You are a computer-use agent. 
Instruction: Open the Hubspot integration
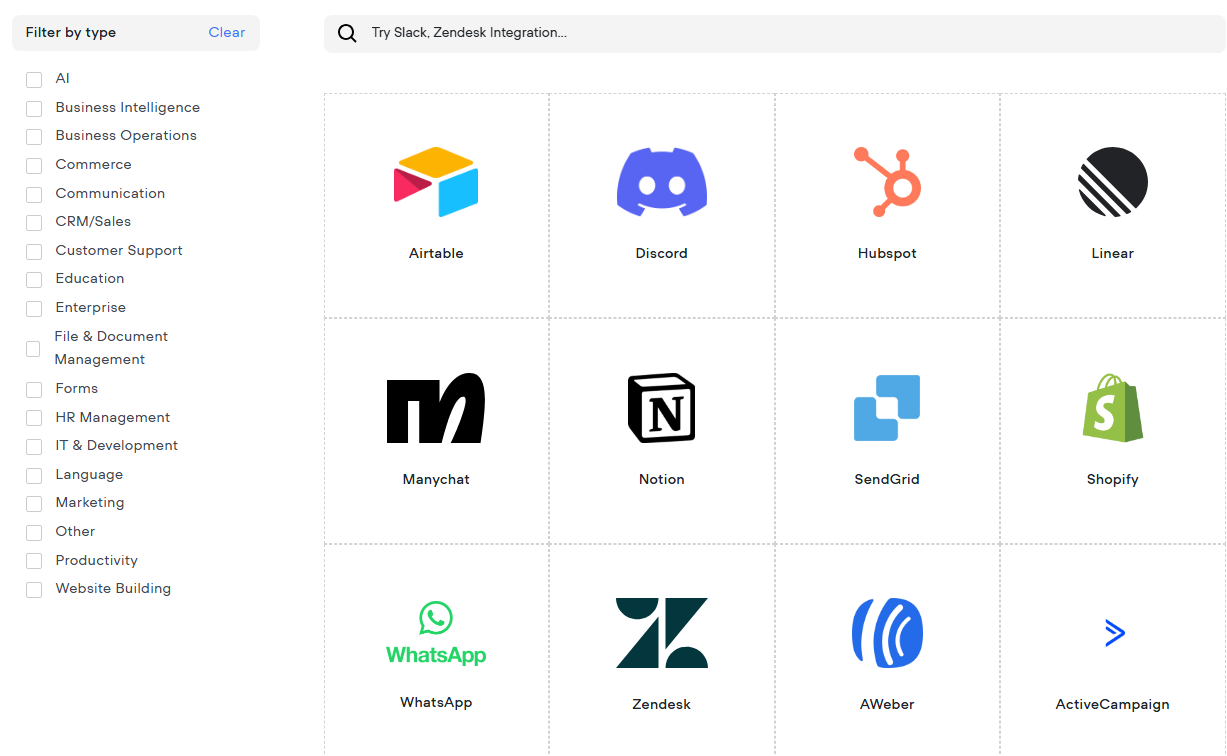887,182
